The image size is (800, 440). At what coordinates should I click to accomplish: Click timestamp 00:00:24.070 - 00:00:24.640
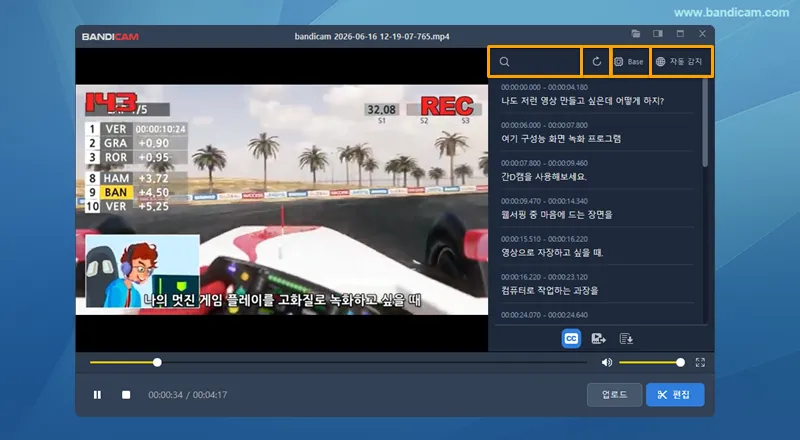(544, 315)
